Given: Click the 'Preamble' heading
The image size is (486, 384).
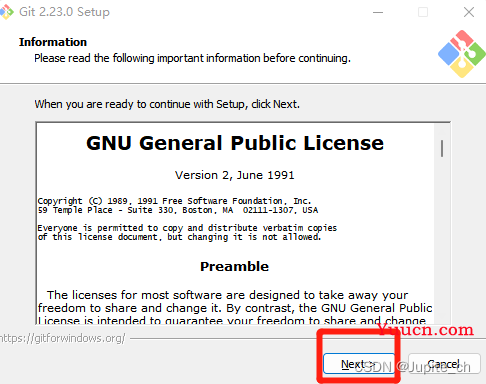Looking at the screenshot, I should (234, 267).
